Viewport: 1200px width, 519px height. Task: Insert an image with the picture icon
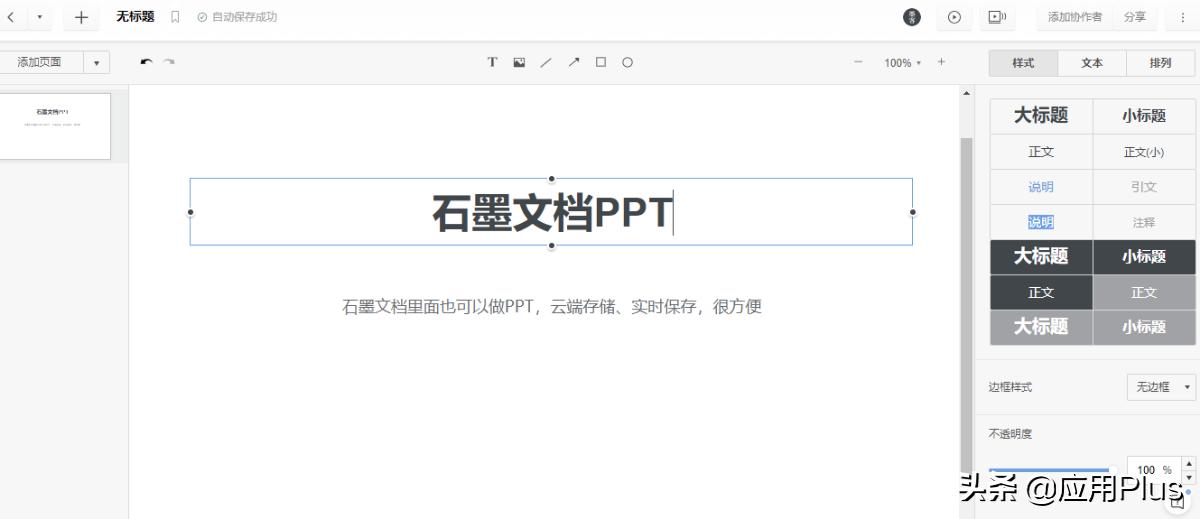[x=519, y=62]
